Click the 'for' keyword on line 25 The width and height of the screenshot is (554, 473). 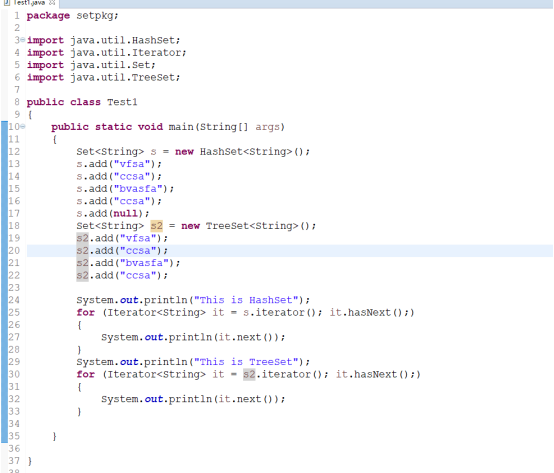pyautogui.click(x=86, y=312)
